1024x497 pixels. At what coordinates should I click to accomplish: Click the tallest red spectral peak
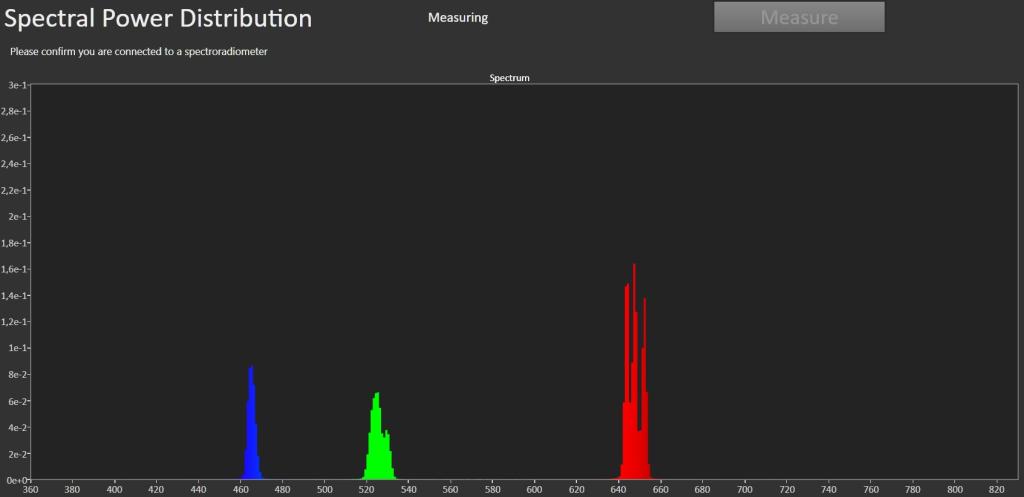point(634,371)
